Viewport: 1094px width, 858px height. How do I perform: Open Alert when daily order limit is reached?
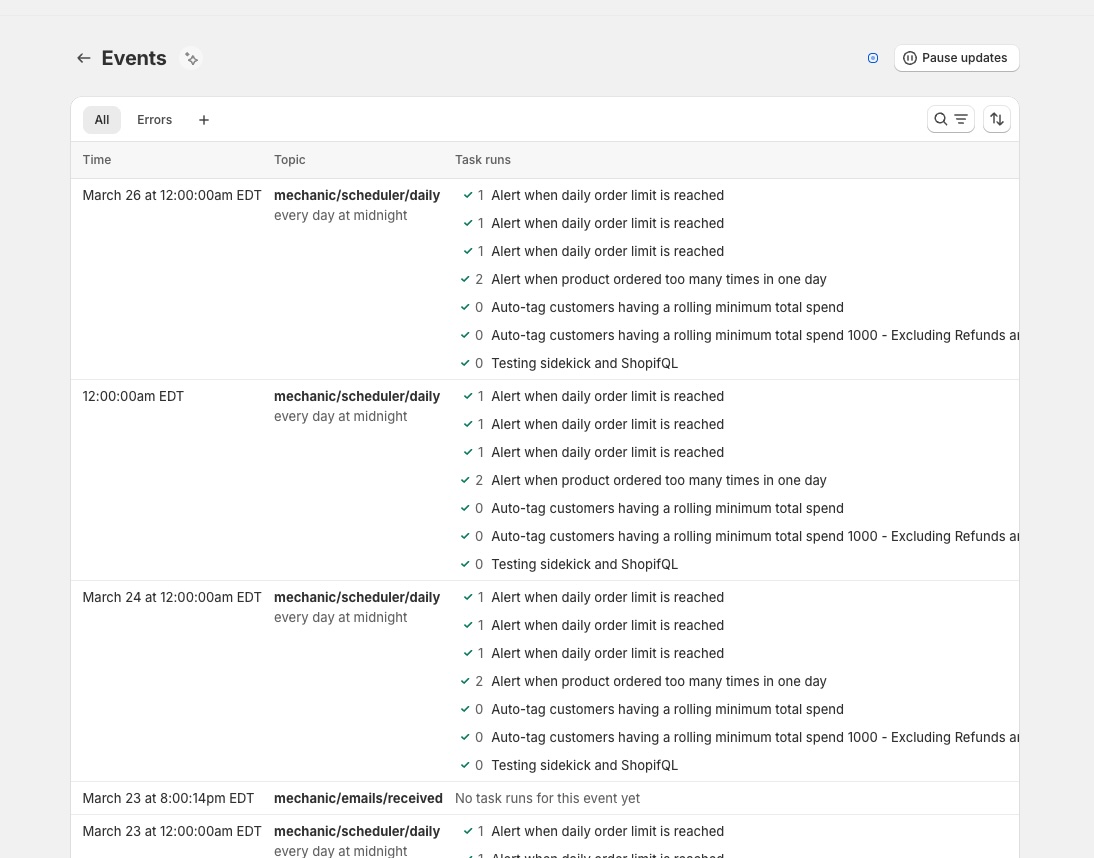tap(607, 195)
